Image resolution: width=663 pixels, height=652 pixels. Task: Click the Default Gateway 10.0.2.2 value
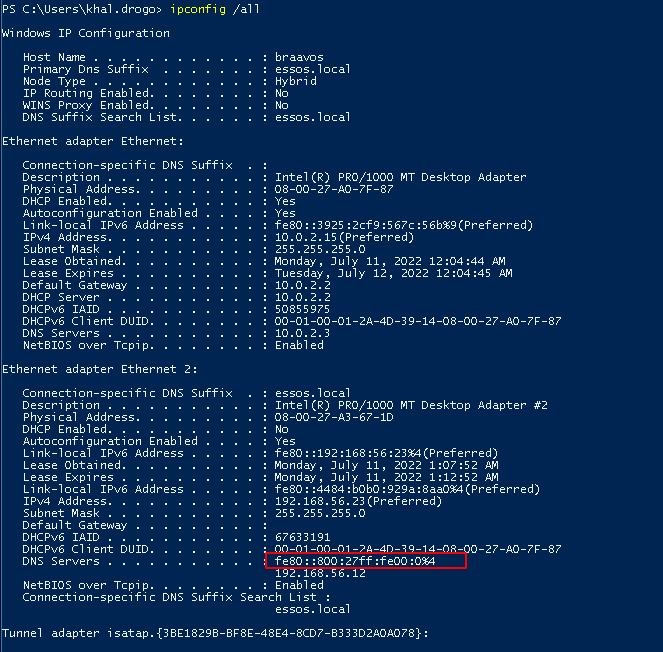(302, 285)
